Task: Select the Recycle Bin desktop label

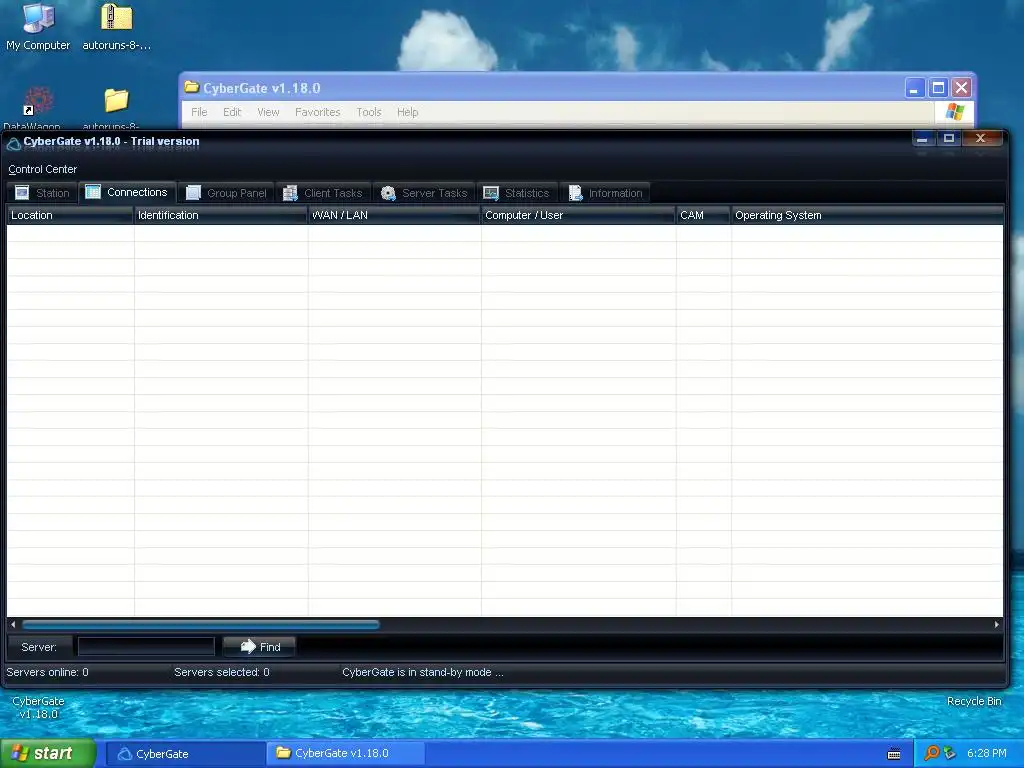Action: click(974, 701)
